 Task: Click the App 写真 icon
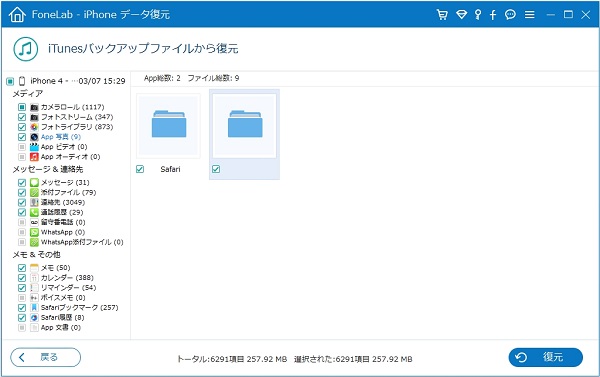click(34, 137)
